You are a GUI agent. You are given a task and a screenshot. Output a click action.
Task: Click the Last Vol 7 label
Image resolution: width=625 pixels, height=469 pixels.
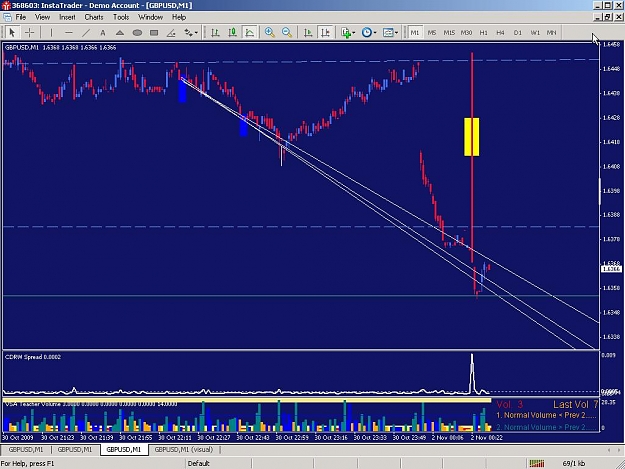tap(576, 404)
